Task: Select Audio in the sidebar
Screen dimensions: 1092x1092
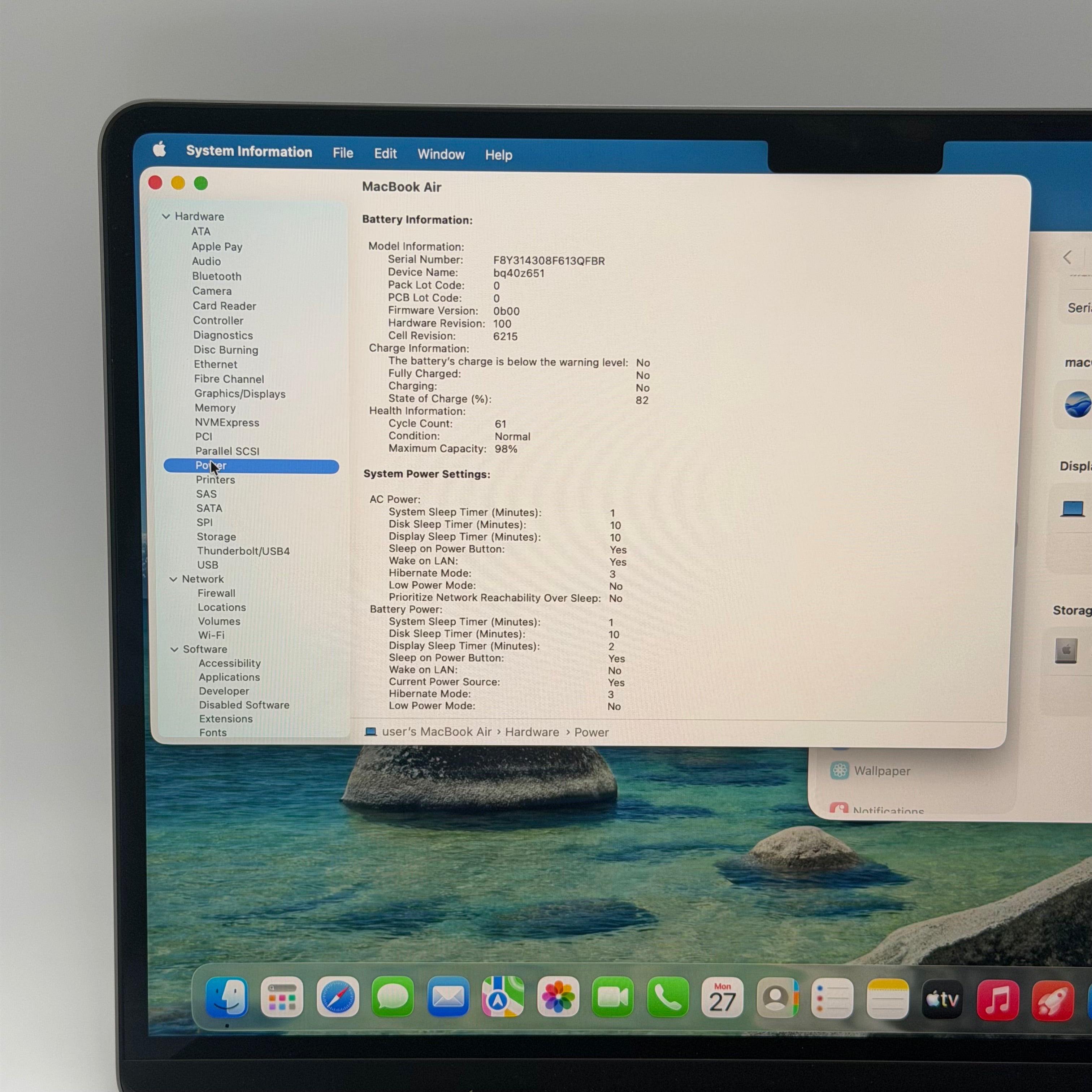Action: (x=206, y=262)
